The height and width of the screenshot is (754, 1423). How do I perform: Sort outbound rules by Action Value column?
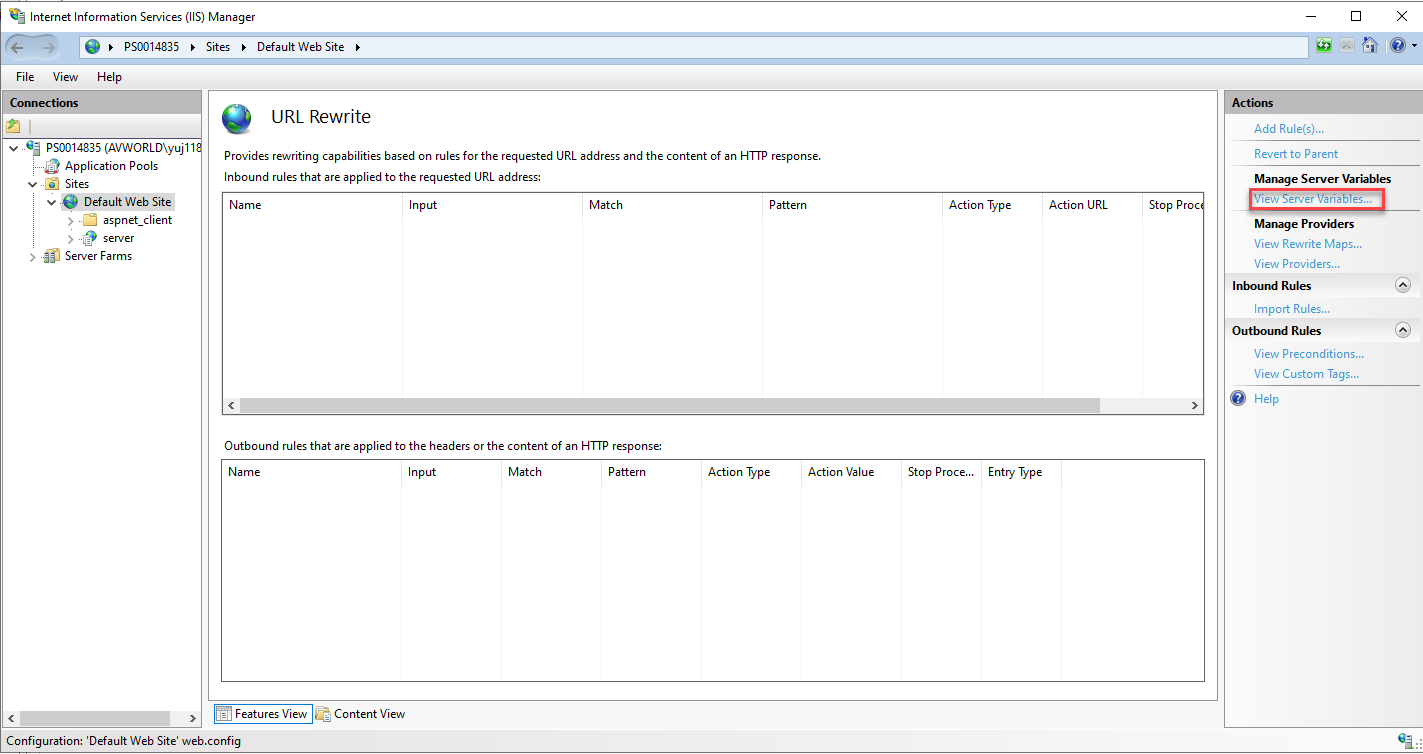(851, 472)
